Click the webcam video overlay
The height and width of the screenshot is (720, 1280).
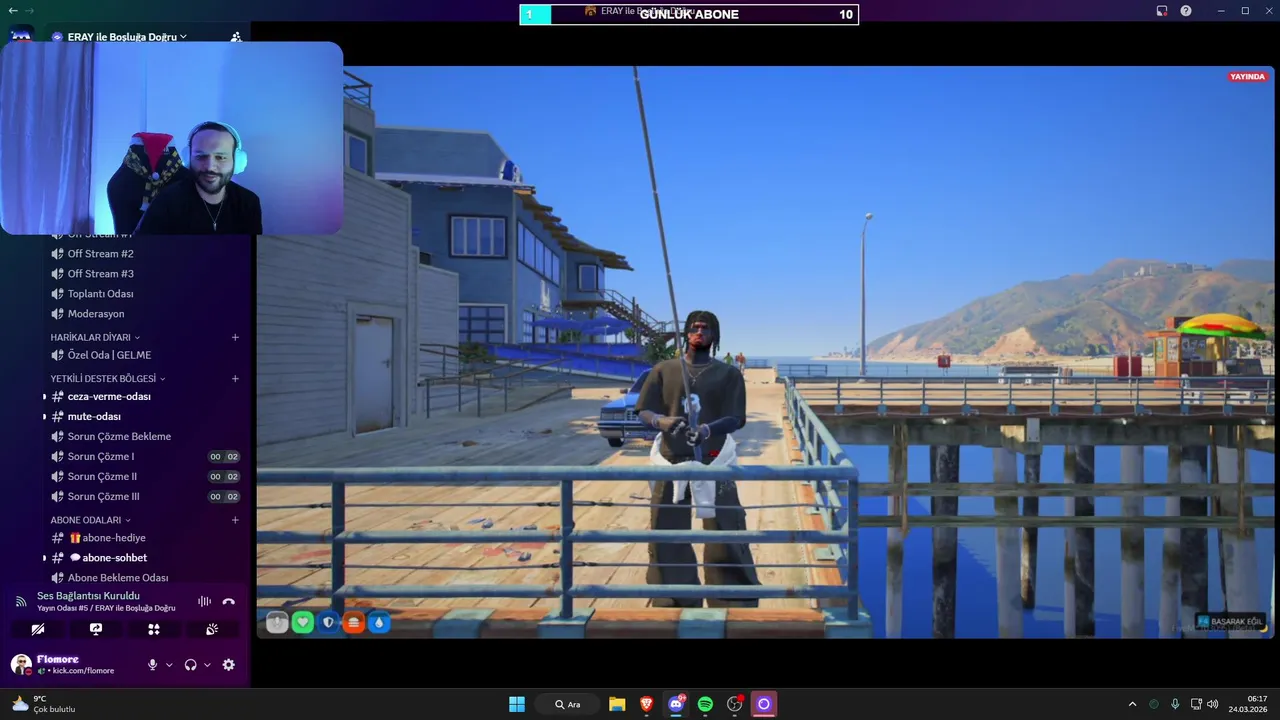coord(171,138)
